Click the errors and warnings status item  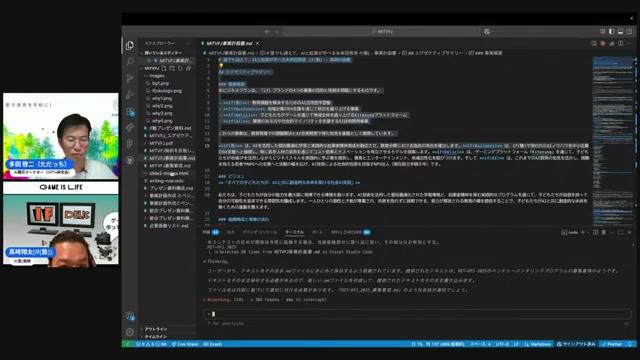tap(151, 344)
